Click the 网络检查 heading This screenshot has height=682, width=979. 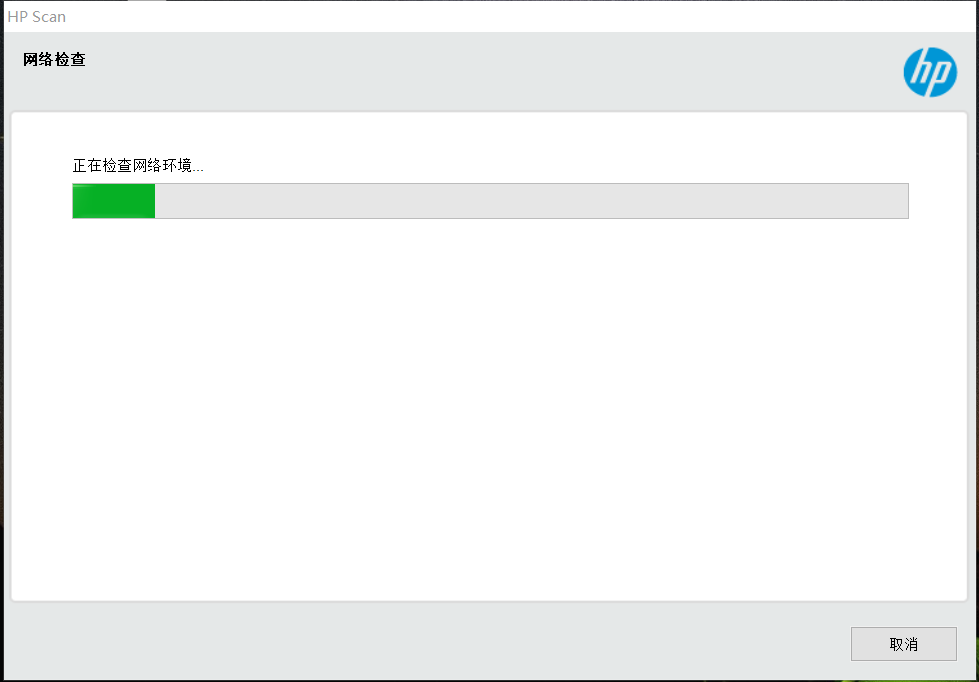coord(54,59)
